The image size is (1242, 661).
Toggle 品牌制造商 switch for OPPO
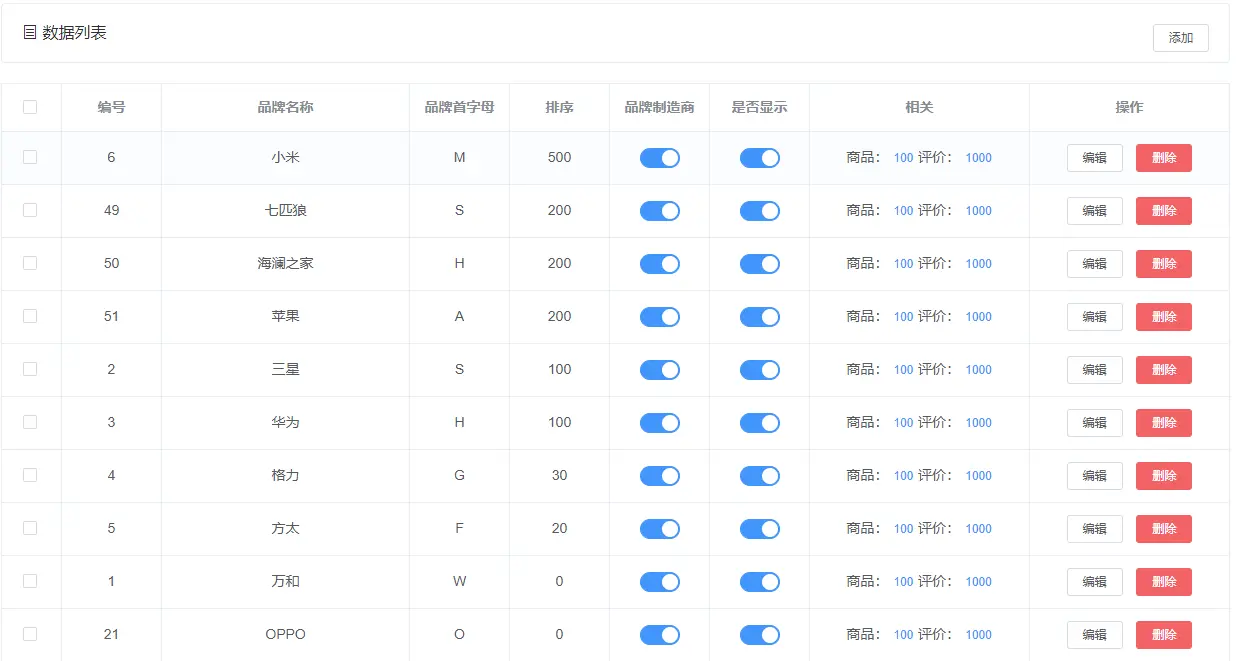point(660,635)
